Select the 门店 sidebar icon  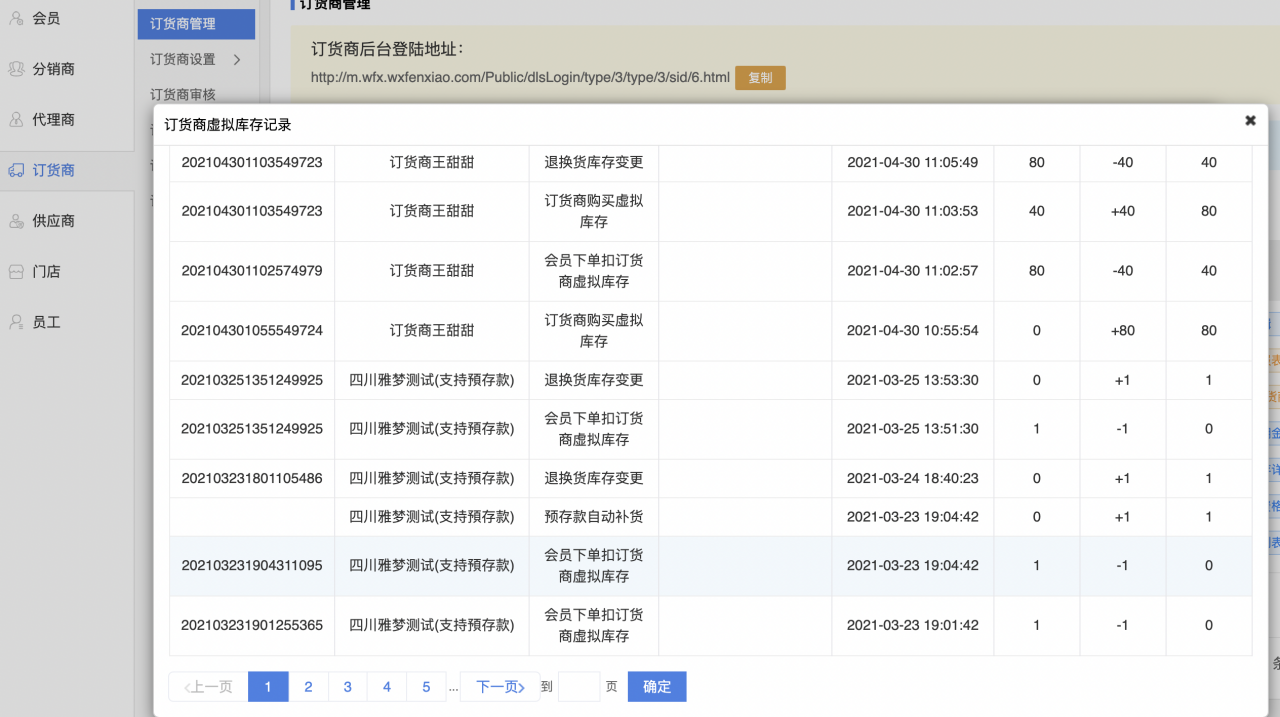[16, 271]
